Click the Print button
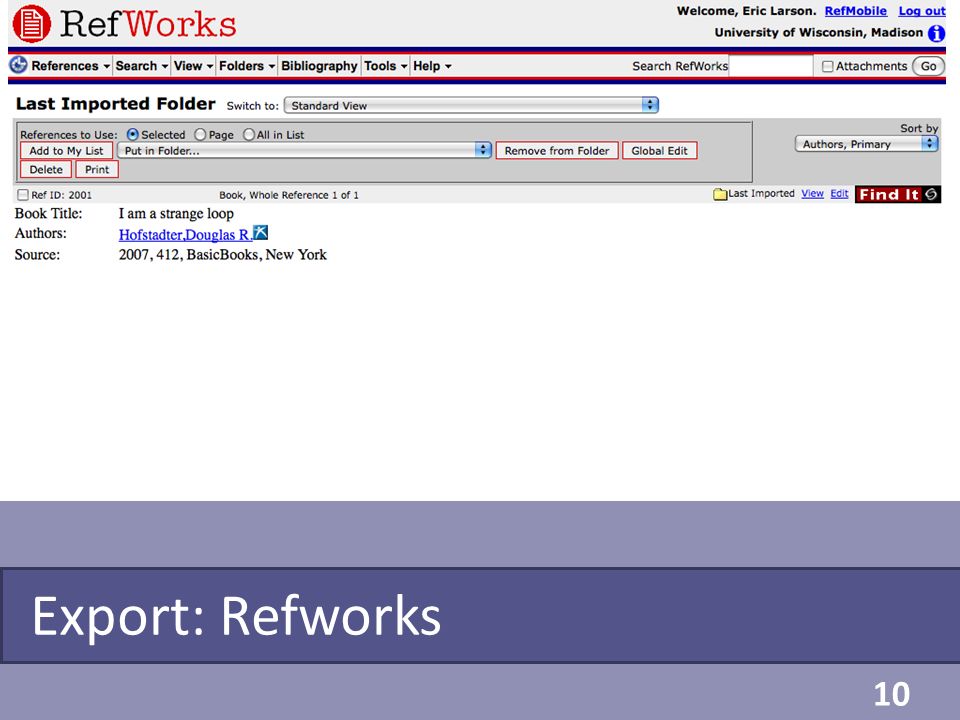Image resolution: width=960 pixels, height=720 pixels. [x=97, y=170]
